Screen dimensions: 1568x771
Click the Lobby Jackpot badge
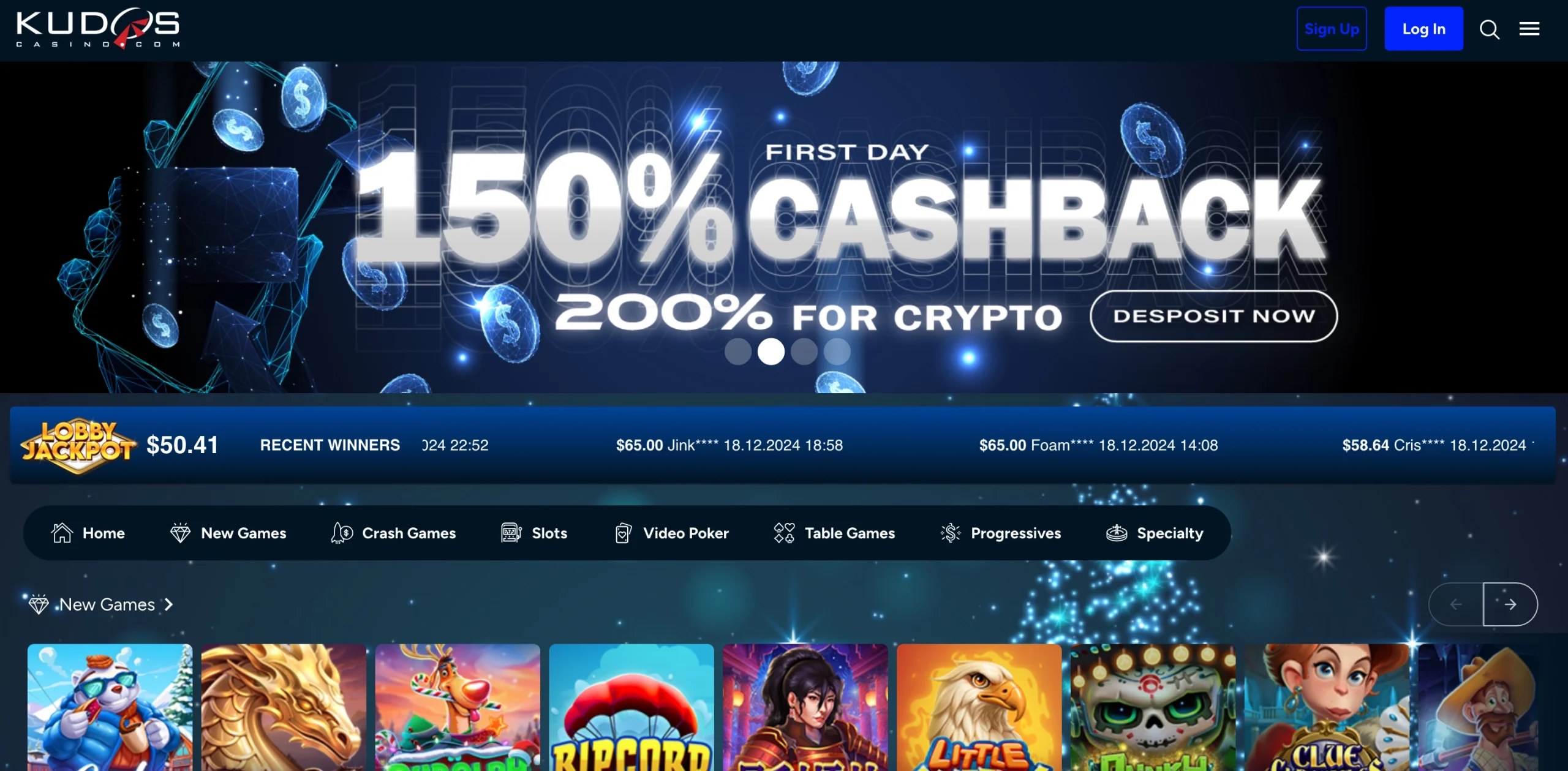[78, 446]
